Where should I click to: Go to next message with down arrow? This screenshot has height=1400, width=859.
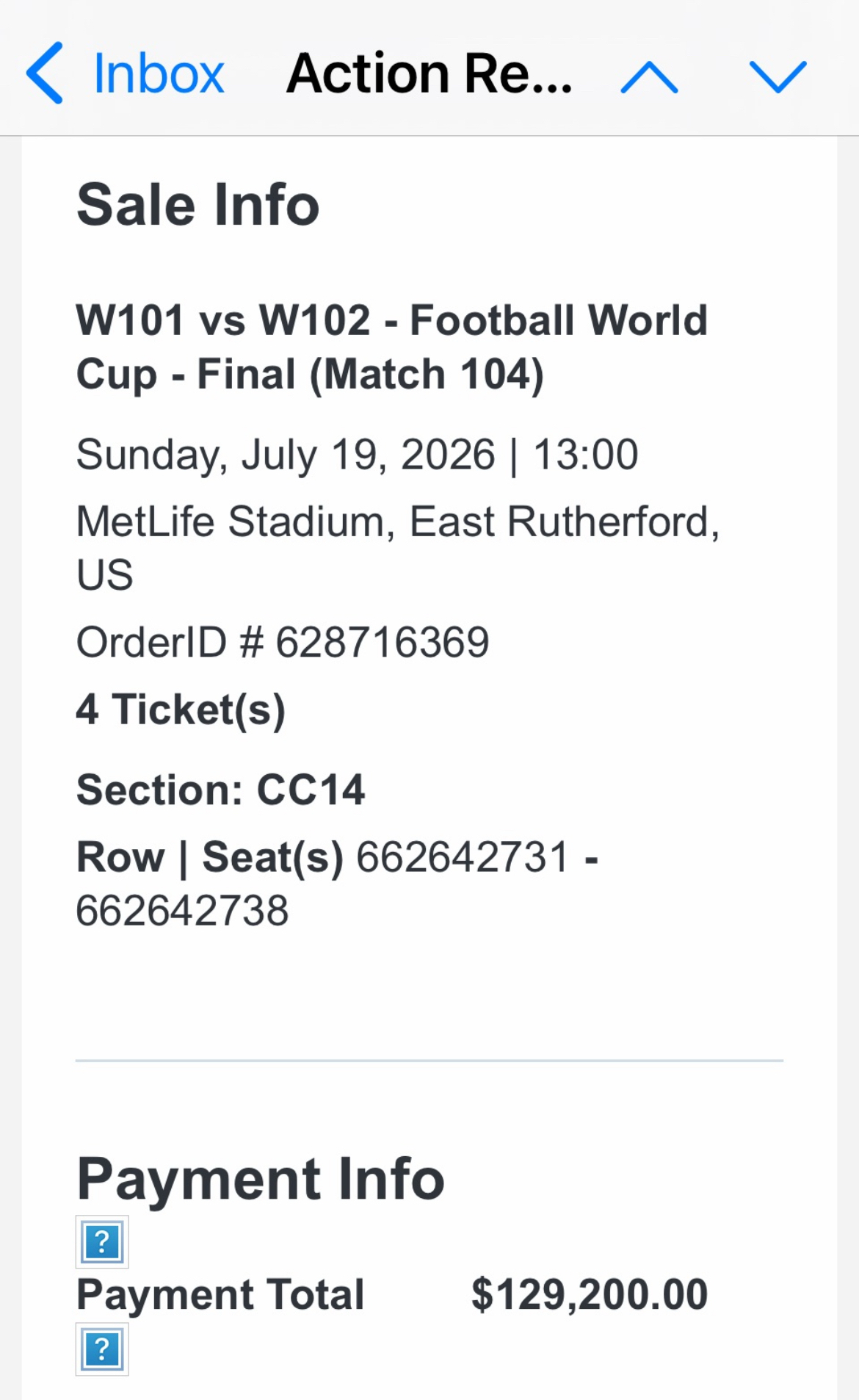coord(778,76)
